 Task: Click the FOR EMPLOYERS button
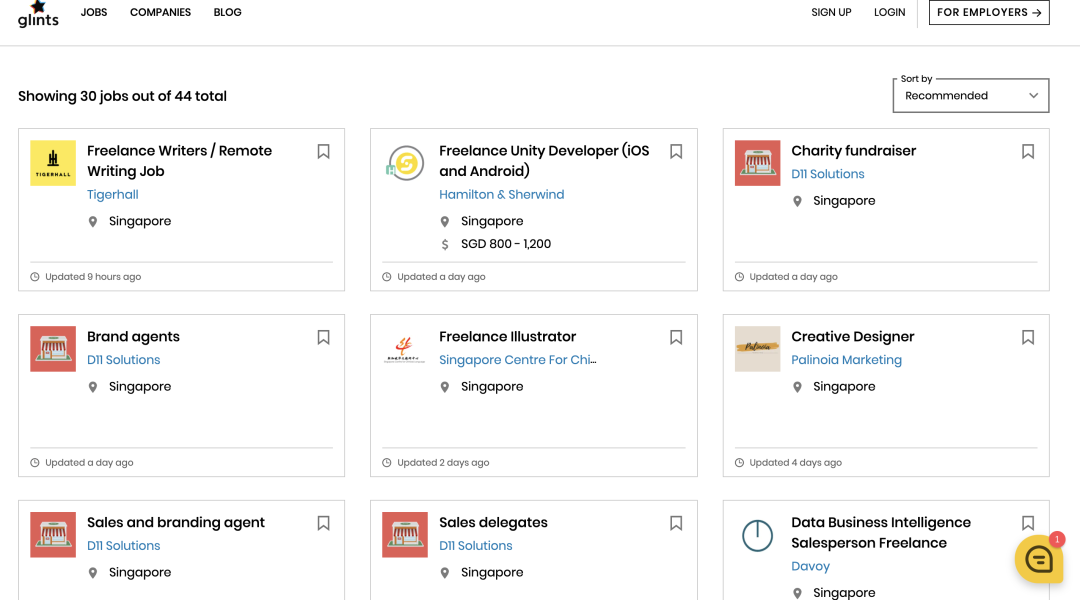click(x=989, y=12)
